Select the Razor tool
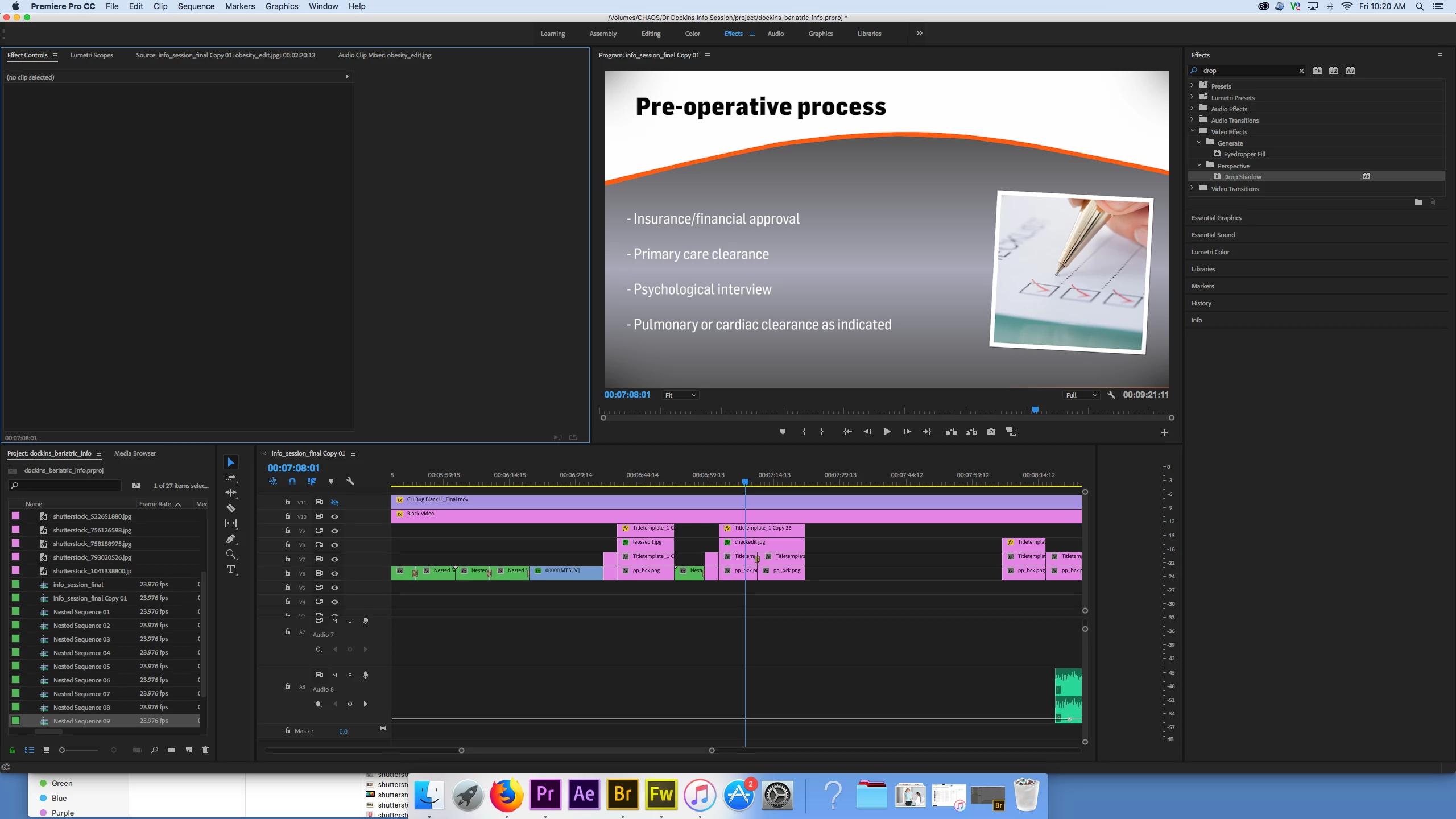This screenshot has height=819, width=1456. (x=231, y=508)
